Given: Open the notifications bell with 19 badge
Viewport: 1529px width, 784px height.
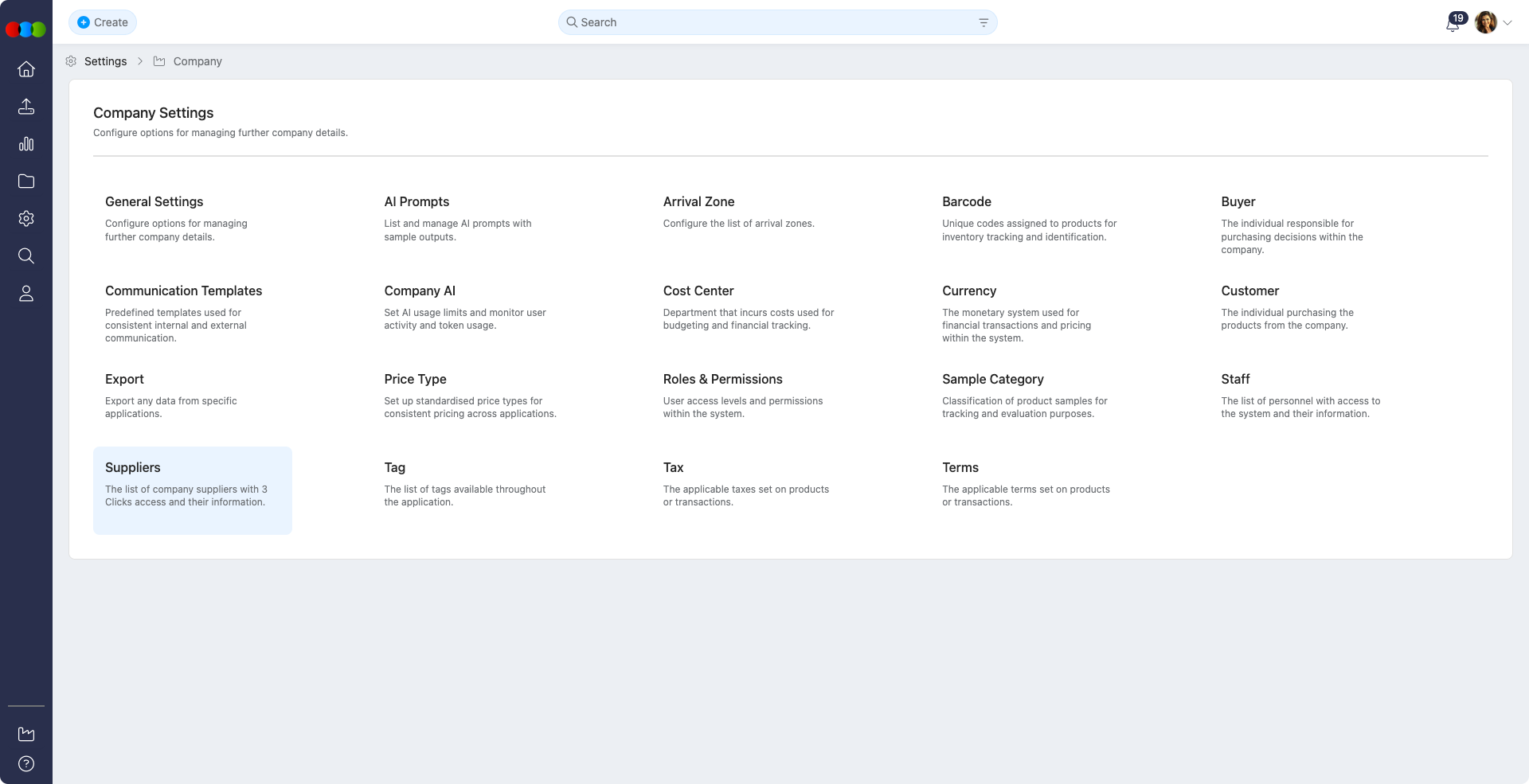Looking at the screenshot, I should pyautogui.click(x=1453, y=23).
